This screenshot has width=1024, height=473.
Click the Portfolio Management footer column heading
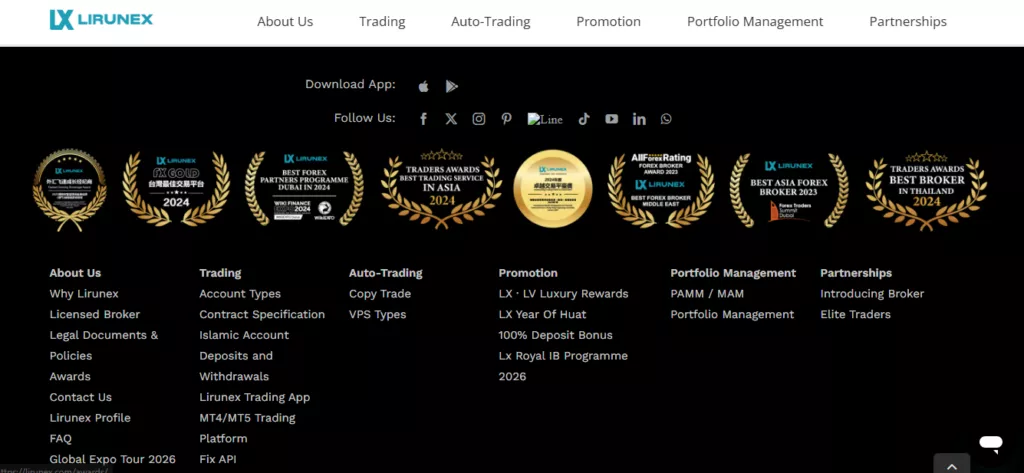(733, 273)
